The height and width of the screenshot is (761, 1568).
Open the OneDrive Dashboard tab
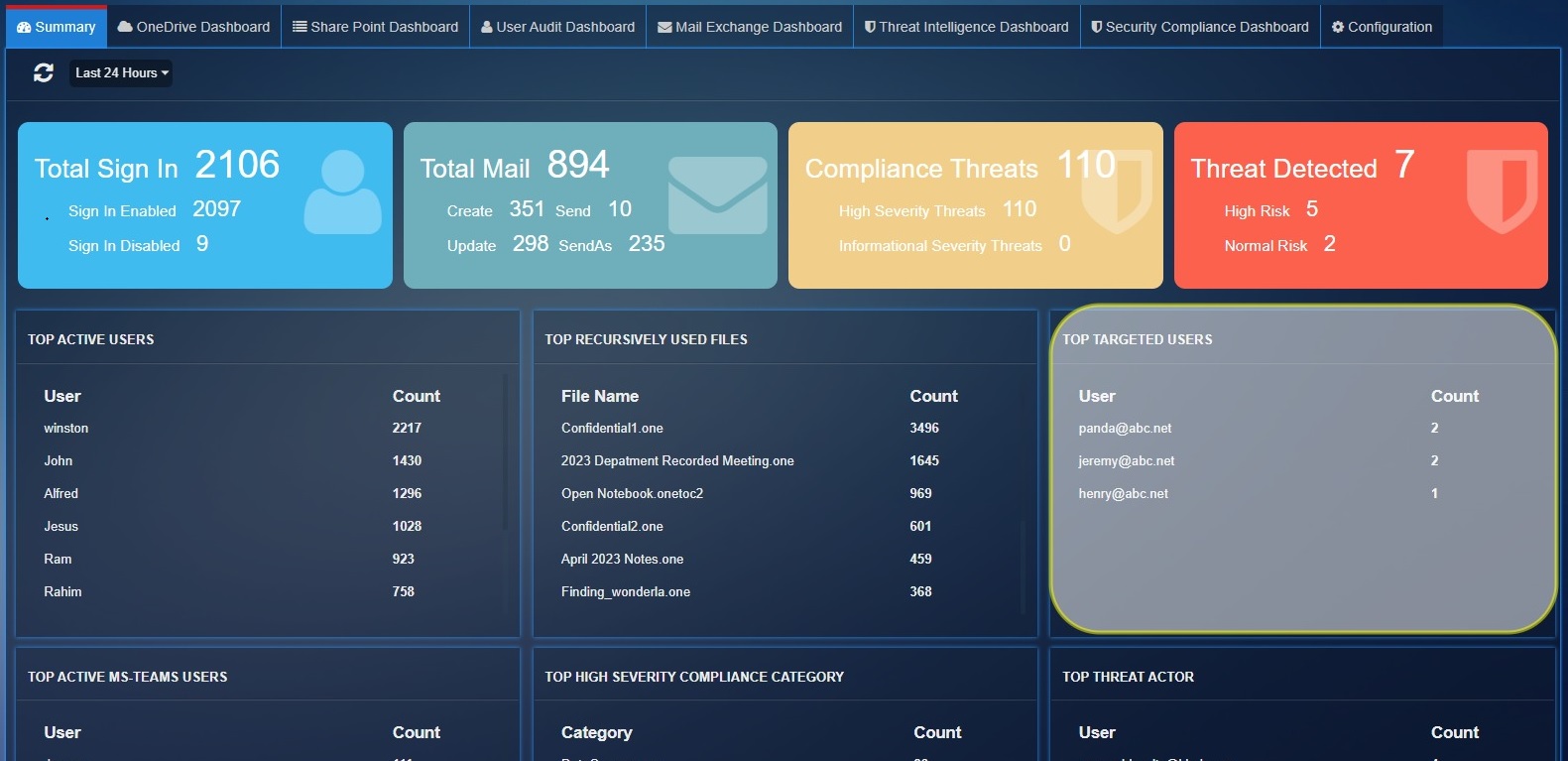pyautogui.click(x=193, y=27)
